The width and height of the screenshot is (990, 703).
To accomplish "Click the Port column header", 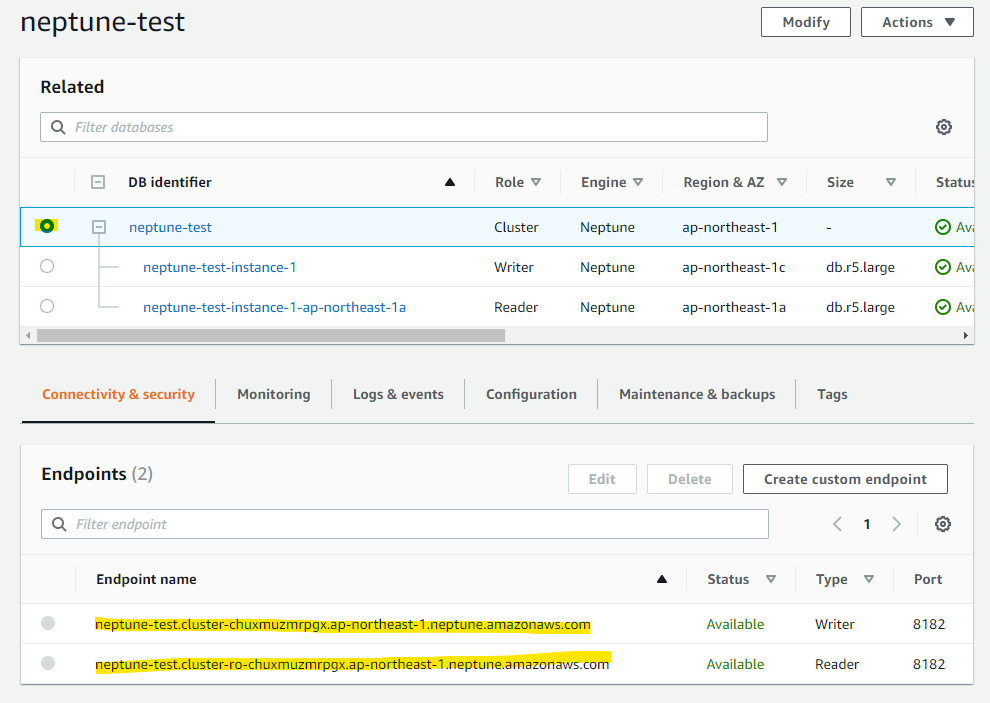I will (x=927, y=579).
